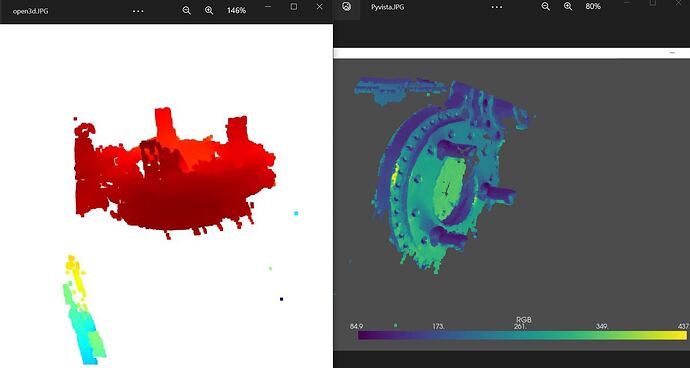Select the Pyvista.JPG title label

pos(387,7)
